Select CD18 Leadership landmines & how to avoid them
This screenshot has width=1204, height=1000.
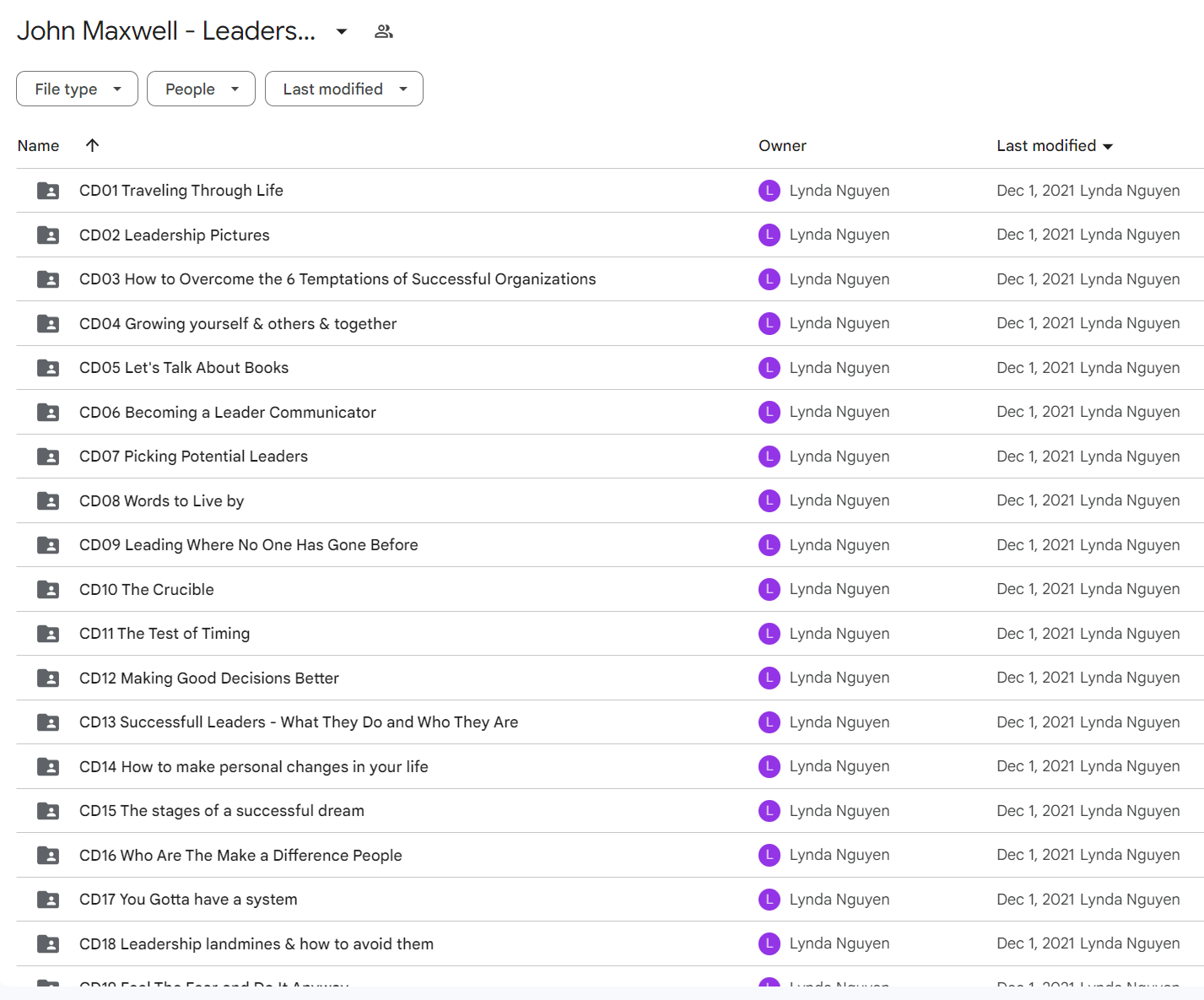coord(256,943)
